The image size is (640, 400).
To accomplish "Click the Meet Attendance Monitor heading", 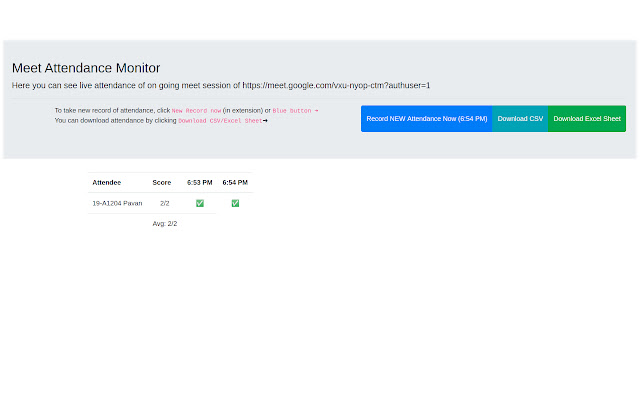I will tap(86, 68).
